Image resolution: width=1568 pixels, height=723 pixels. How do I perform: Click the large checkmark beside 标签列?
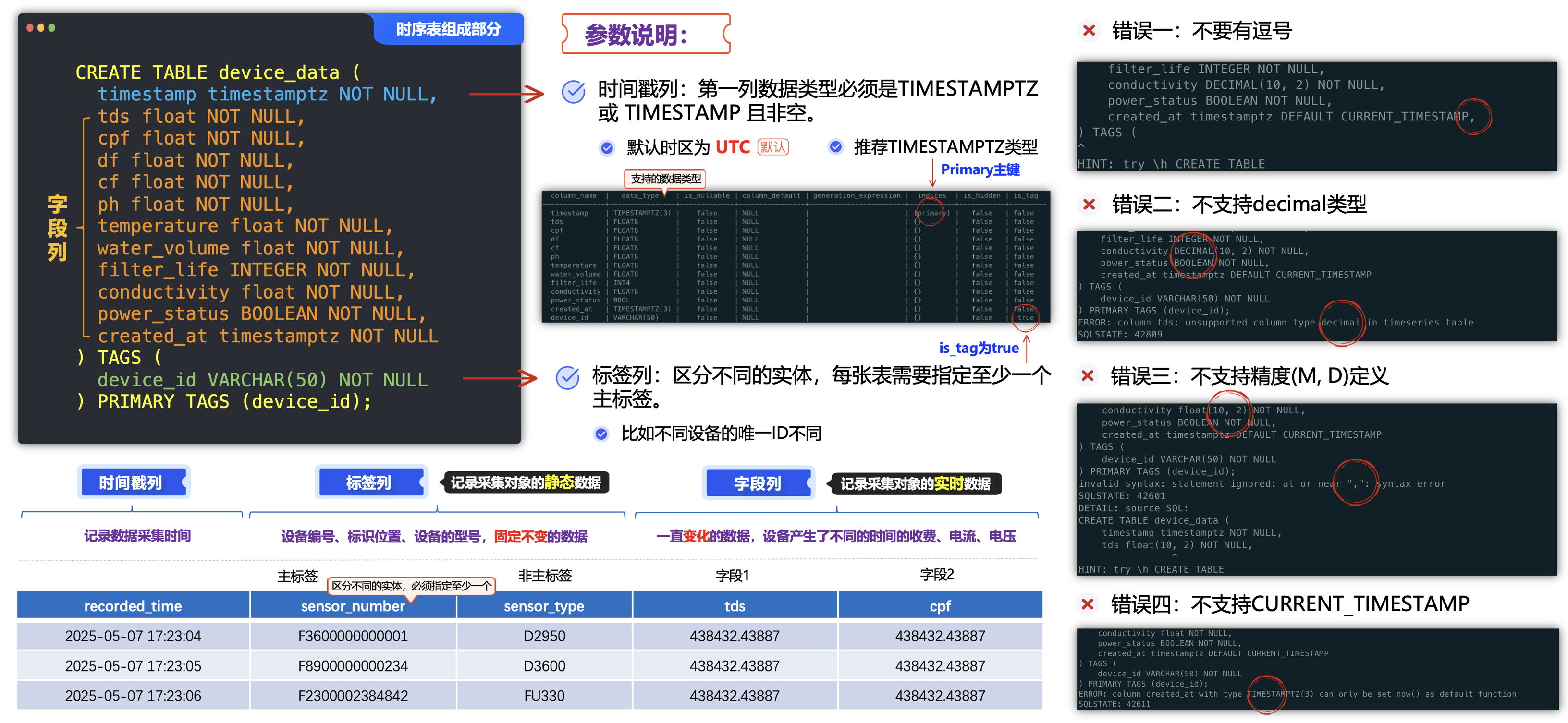pos(567,378)
